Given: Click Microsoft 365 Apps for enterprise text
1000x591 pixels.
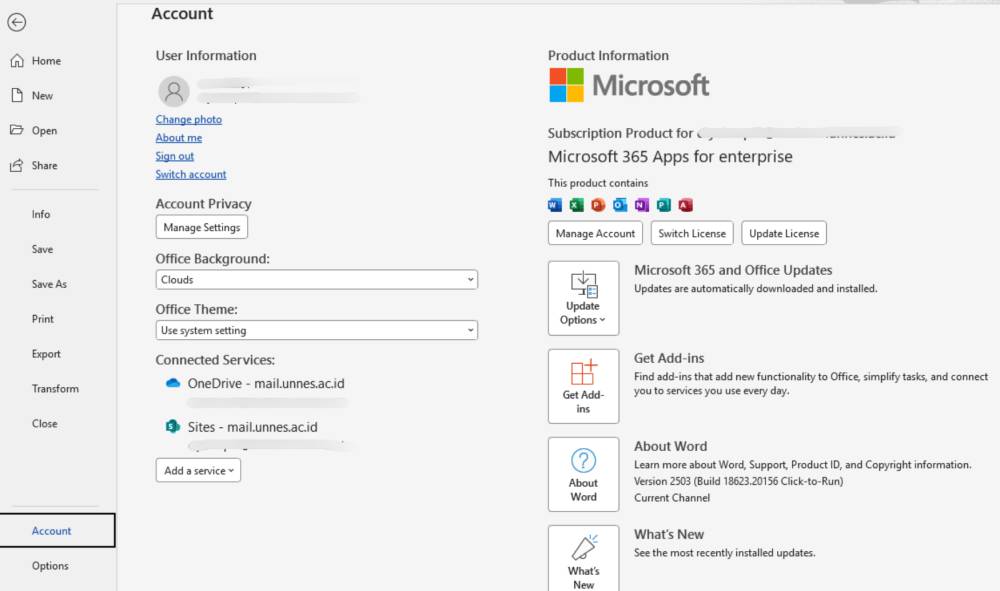Looking at the screenshot, I should [x=670, y=156].
